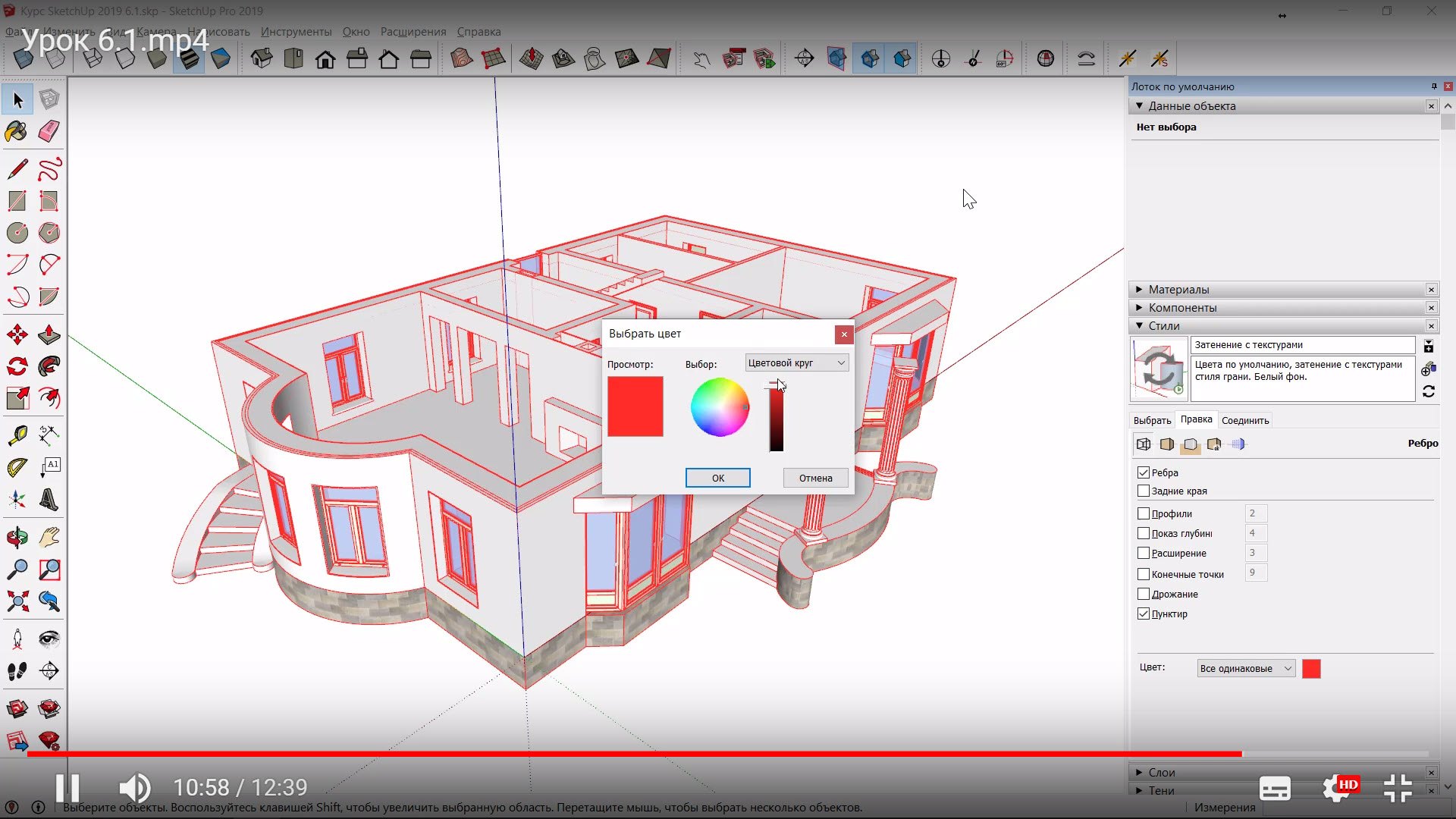Pause the video playback
This screenshot has width=1456, height=819.
67,788
